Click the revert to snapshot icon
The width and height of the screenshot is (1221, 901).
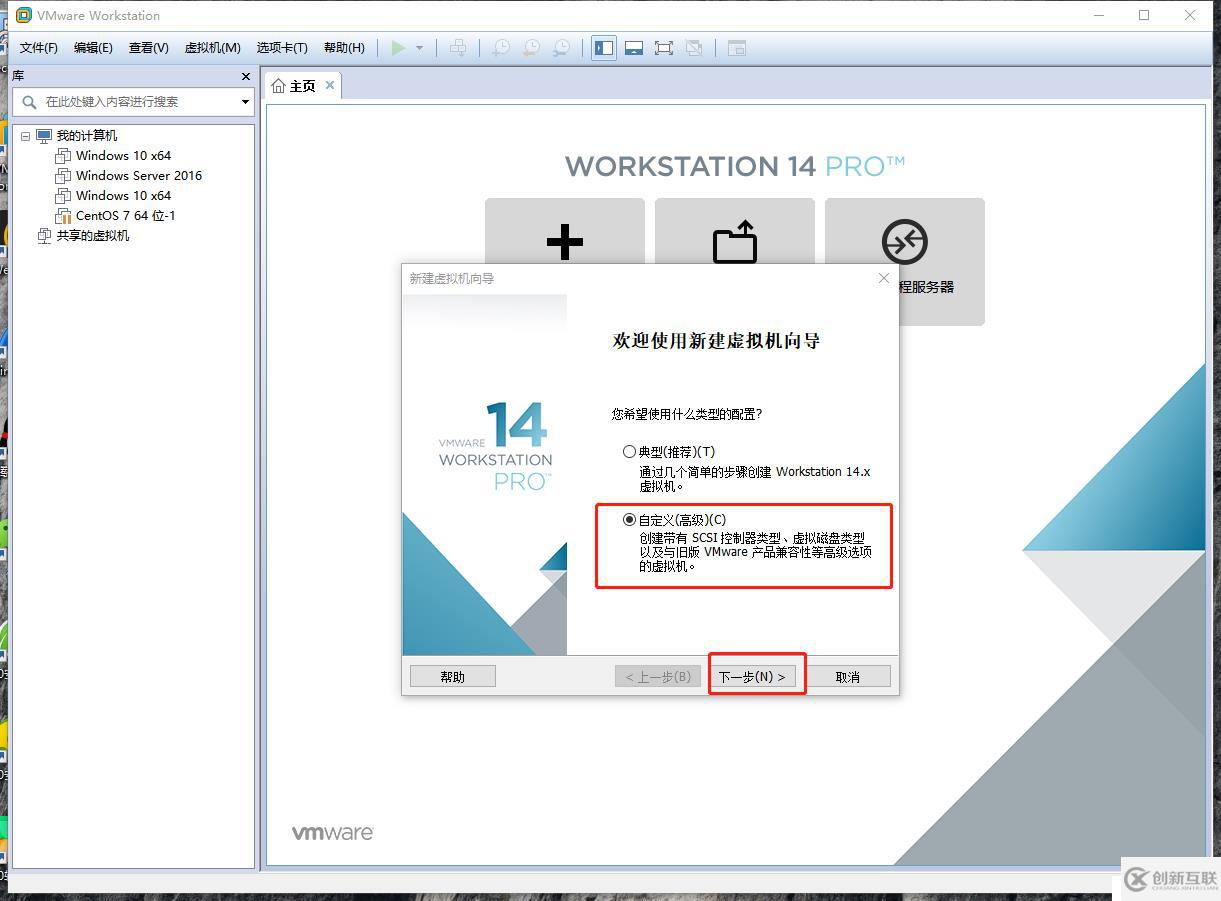(531, 48)
